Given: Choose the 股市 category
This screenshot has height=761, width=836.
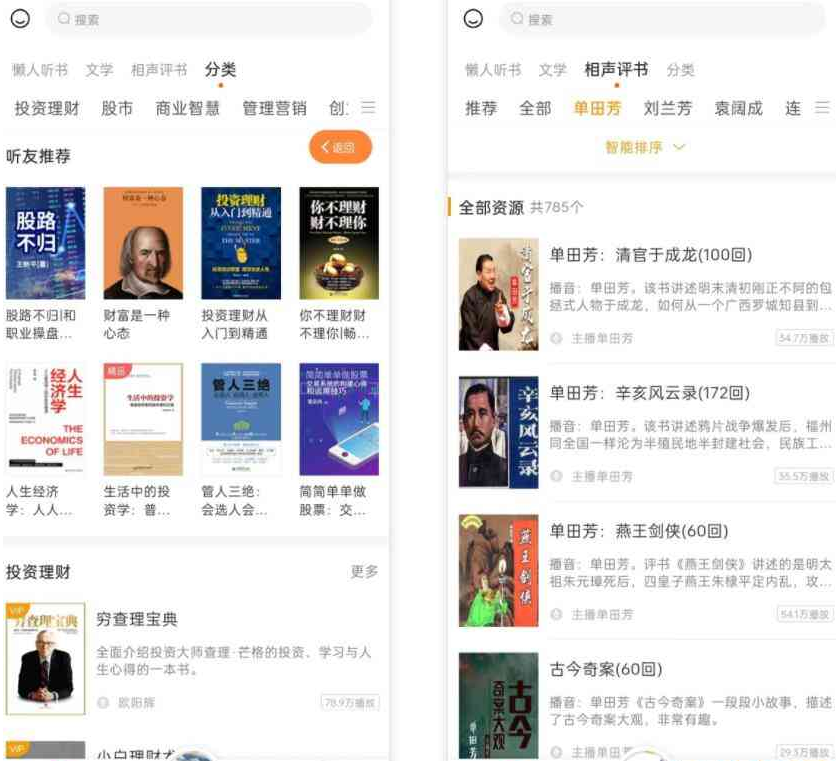Looking at the screenshot, I should click(117, 108).
